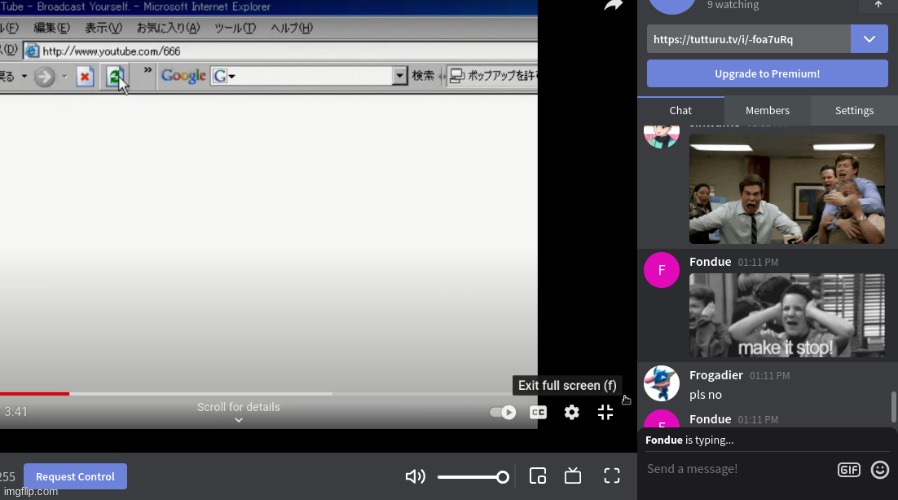Click the YouTube video progress bar
The image size is (898, 500).
(269, 393)
